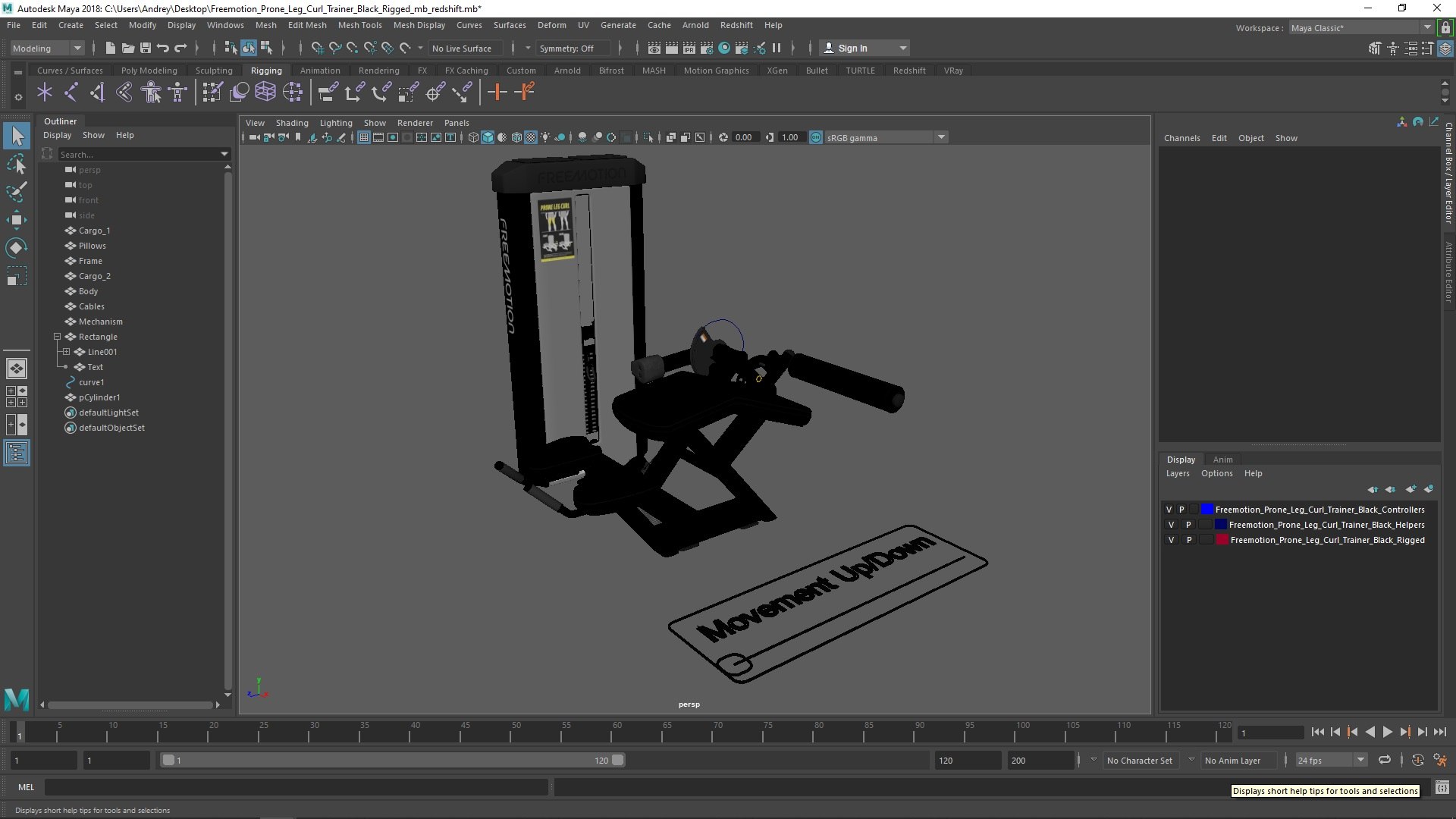
Task: Click the go to start of range button
Action: coord(1317,732)
